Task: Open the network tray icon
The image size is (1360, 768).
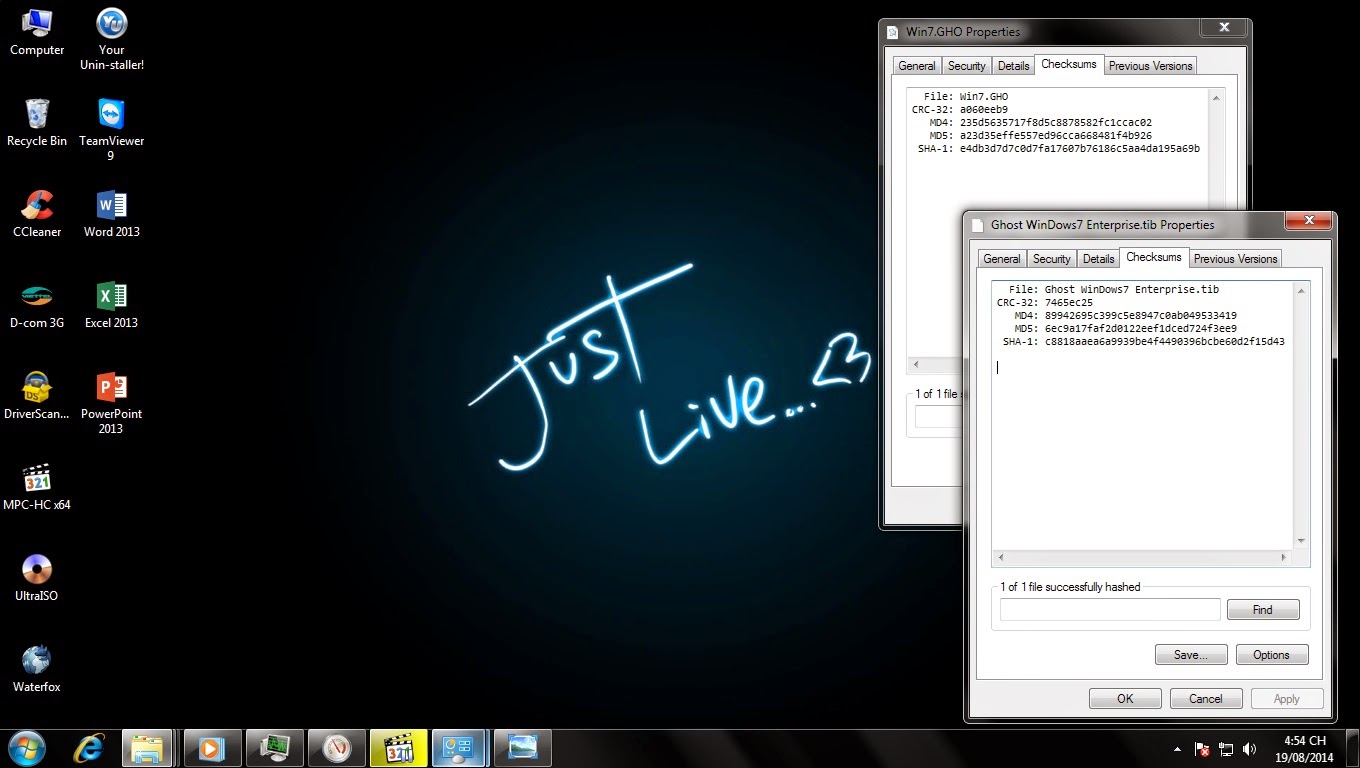Action: (1226, 749)
